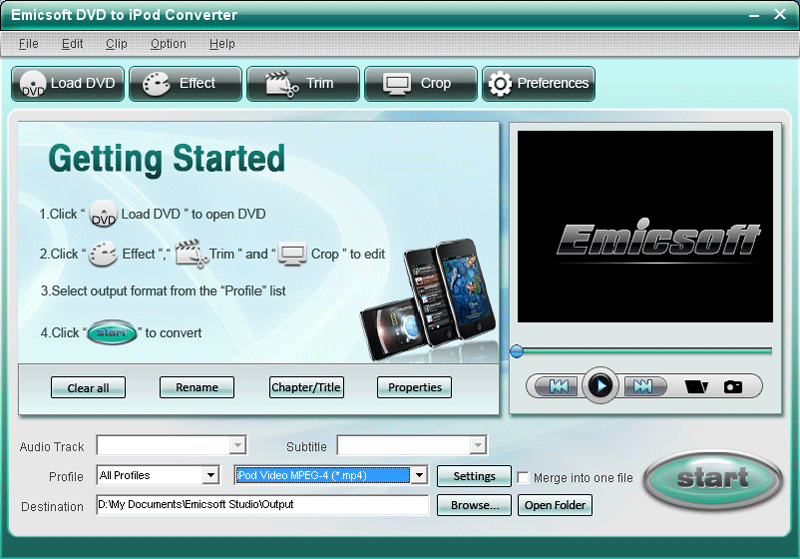The height and width of the screenshot is (559, 800).
Task: Click the Open Folder button
Action: pos(555,505)
